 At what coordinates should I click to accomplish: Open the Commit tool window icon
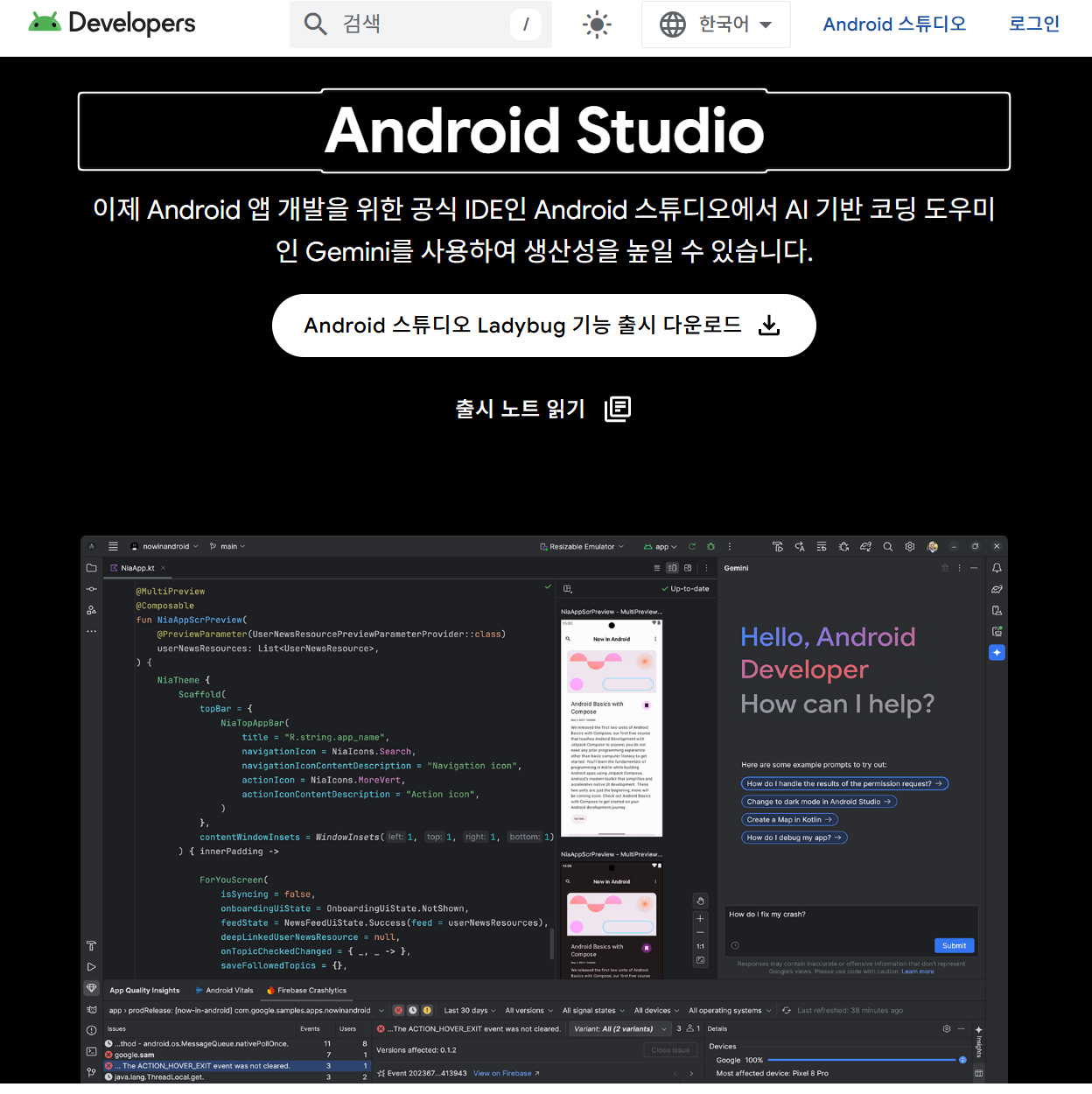[x=91, y=589]
